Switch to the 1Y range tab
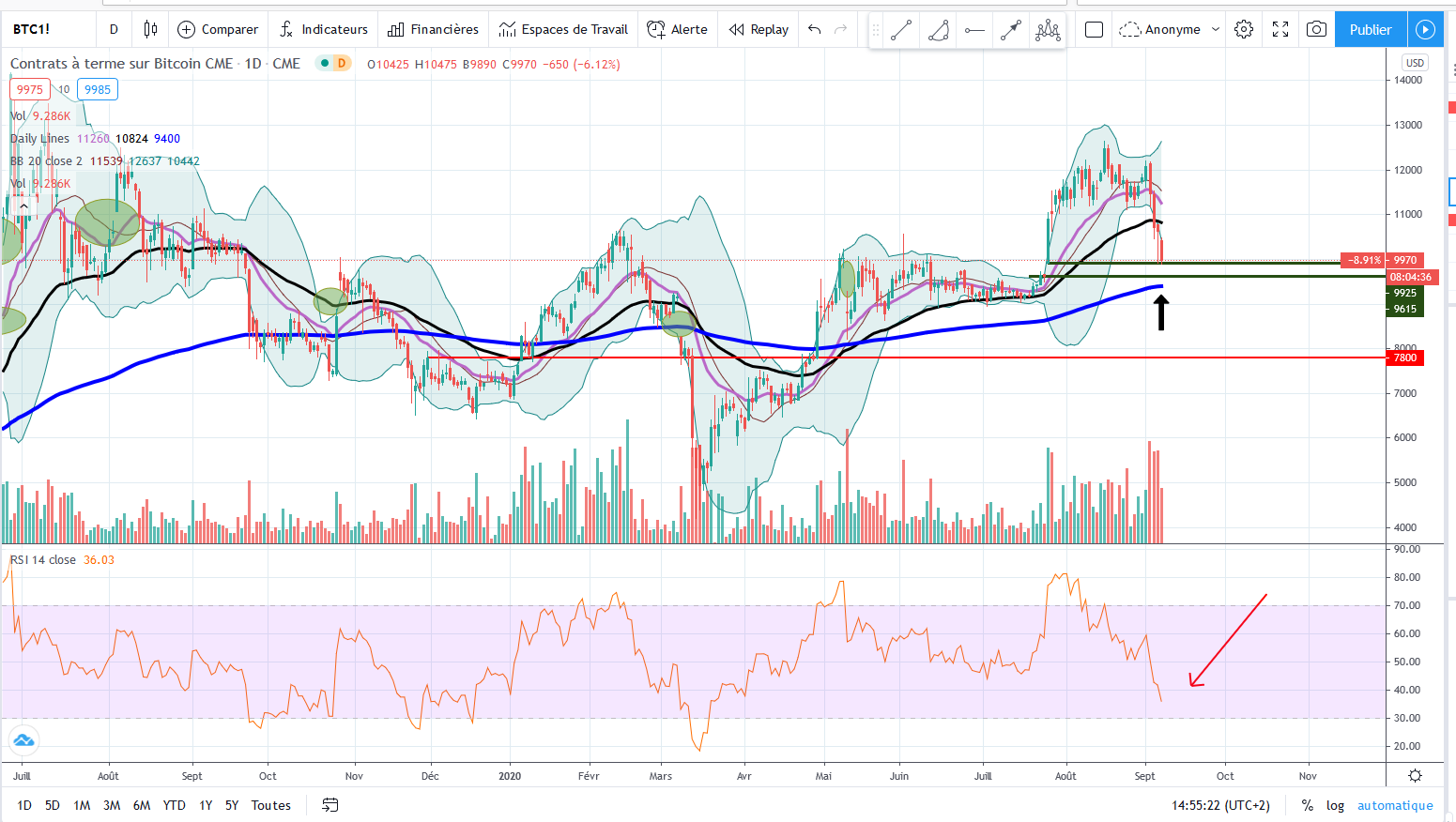 [x=206, y=805]
